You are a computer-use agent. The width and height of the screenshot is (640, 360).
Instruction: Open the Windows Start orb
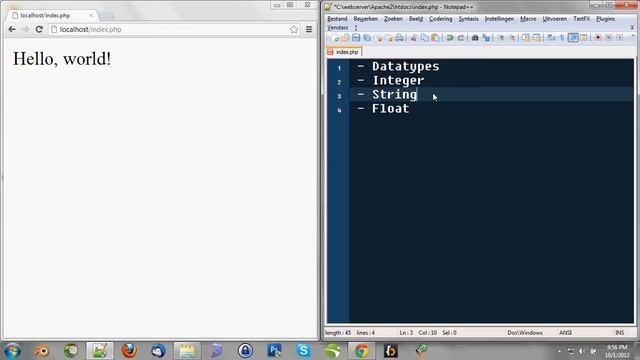click(12, 351)
